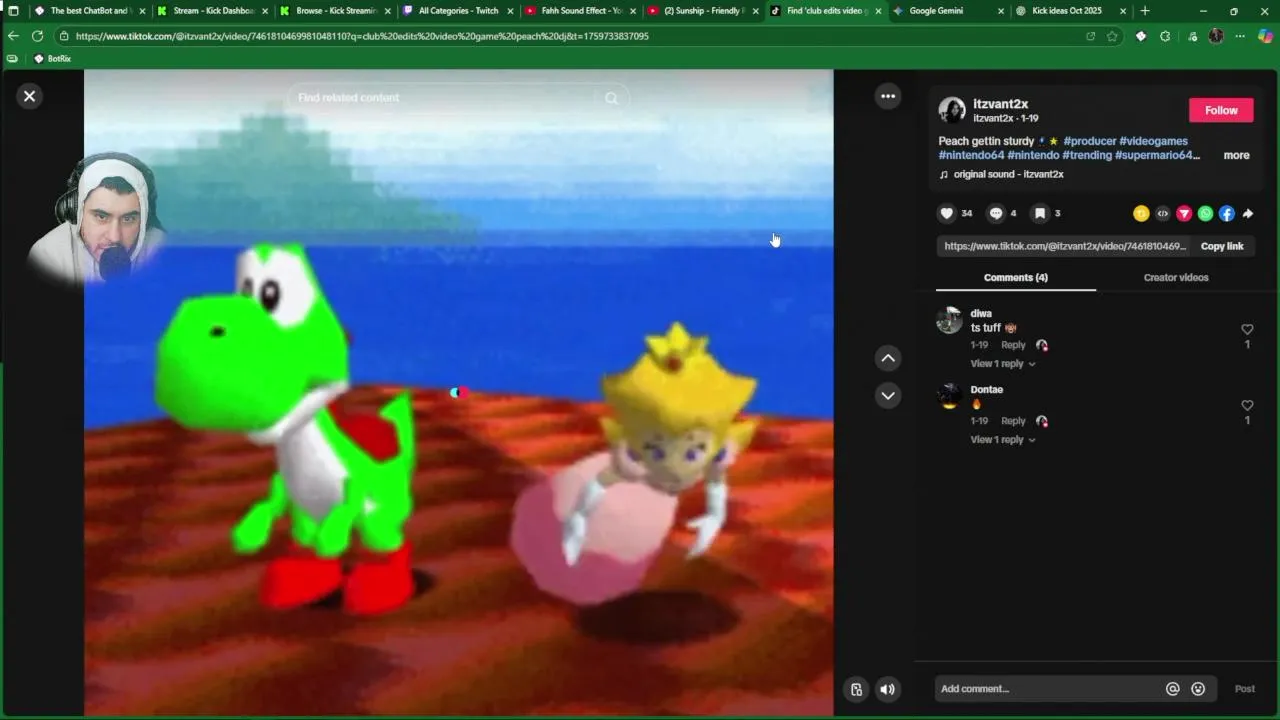The image size is (1280, 720).
Task: Click the yellow repost icon
Action: (x=1141, y=213)
